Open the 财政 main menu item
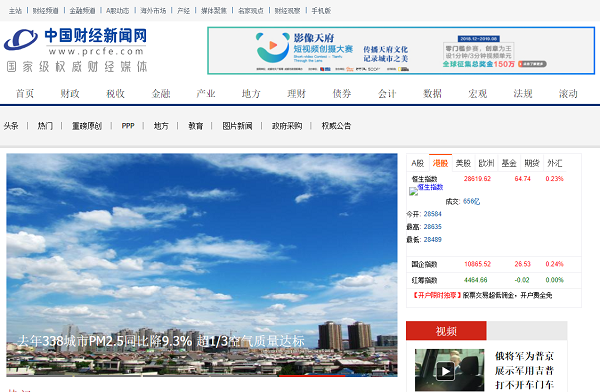This screenshot has height=392, width=600. coord(70,93)
